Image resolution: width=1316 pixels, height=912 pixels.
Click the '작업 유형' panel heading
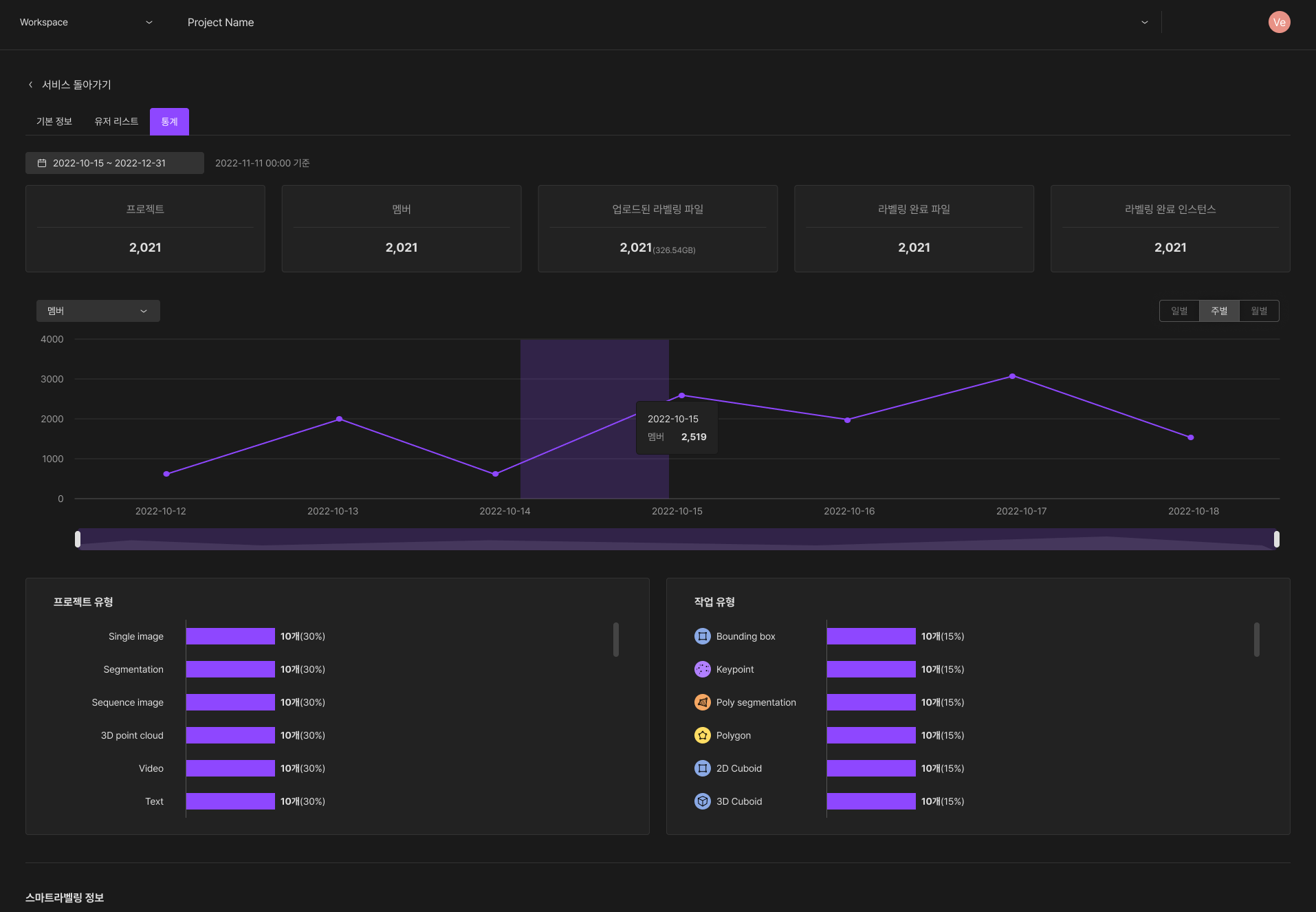pos(714,602)
